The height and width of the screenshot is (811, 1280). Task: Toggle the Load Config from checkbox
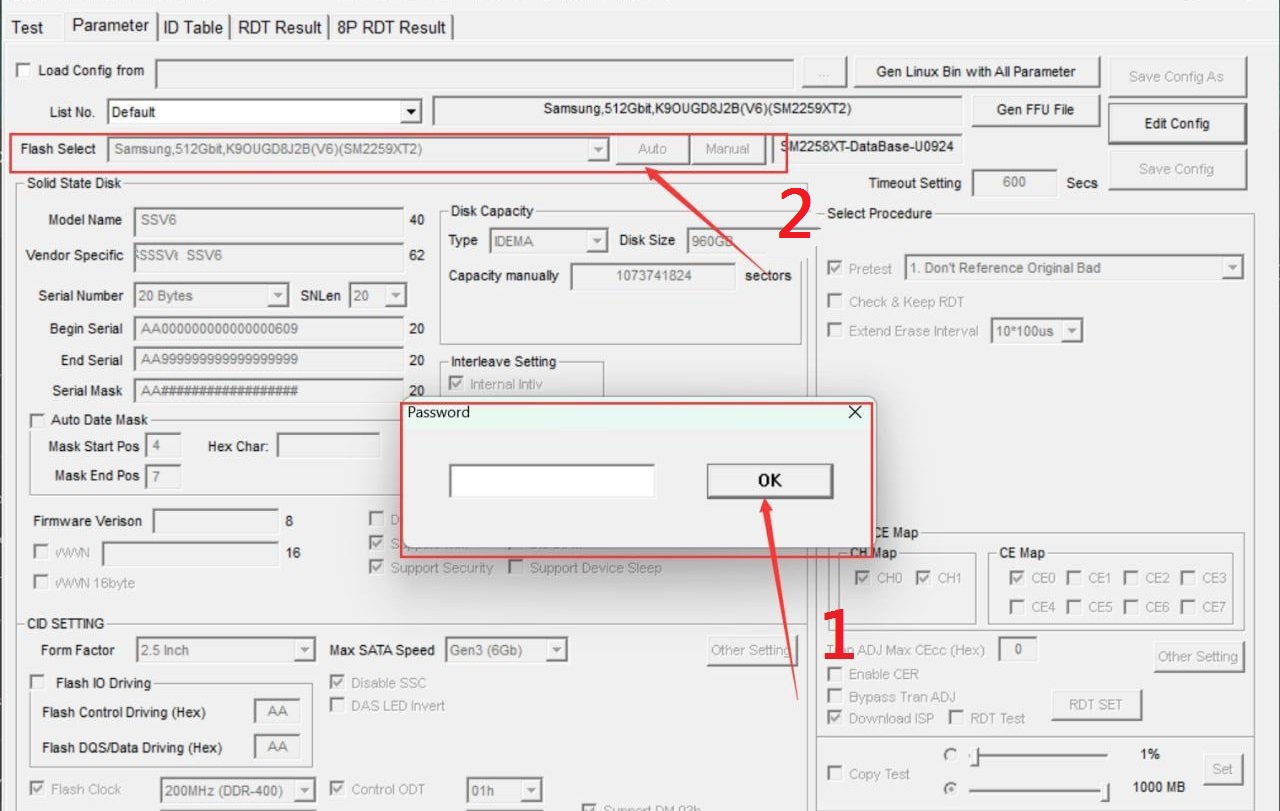(x=24, y=70)
